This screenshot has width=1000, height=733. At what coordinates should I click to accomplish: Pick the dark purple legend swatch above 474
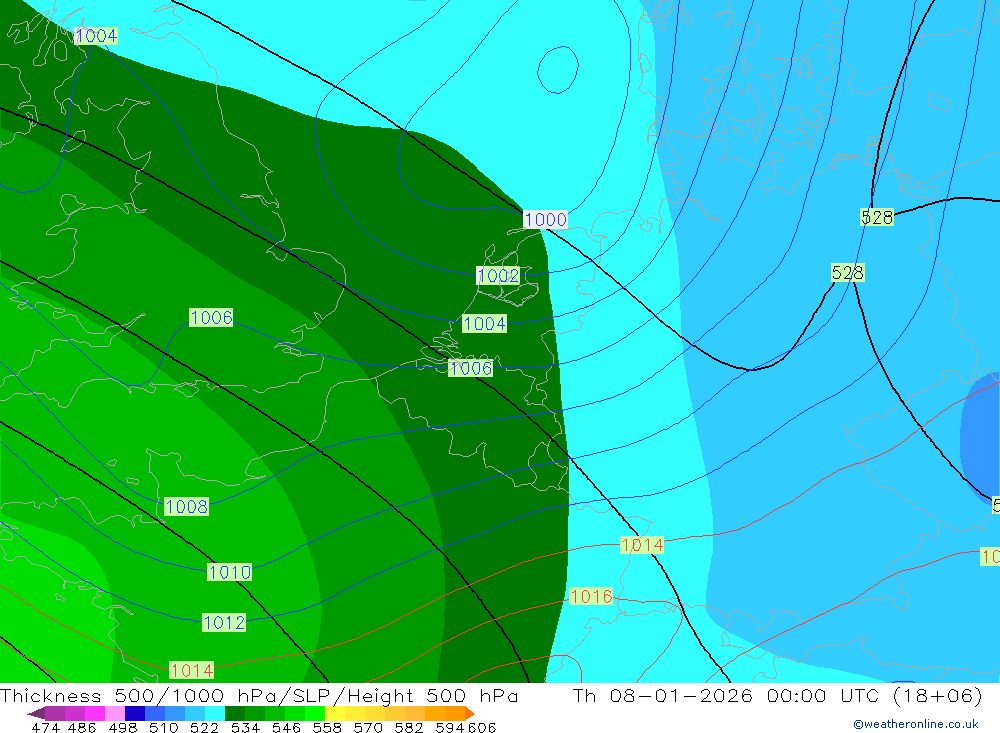(x=54, y=713)
